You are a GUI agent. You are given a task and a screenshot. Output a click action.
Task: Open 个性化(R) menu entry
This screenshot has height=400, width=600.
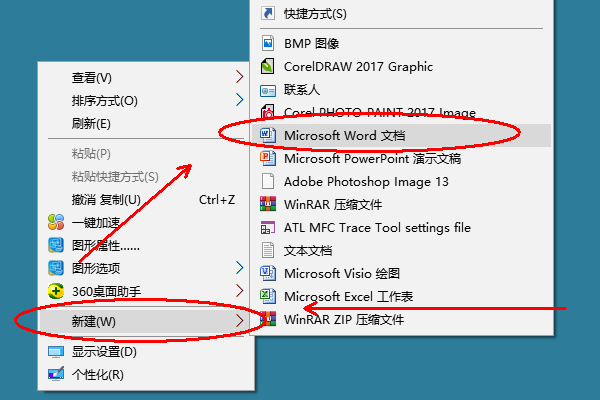click(x=146, y=374)
